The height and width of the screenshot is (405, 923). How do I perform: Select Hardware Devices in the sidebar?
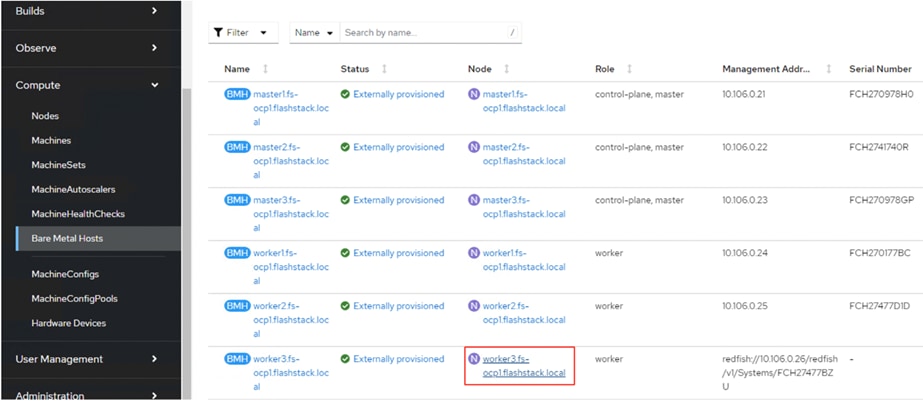(x=68, y=323)
